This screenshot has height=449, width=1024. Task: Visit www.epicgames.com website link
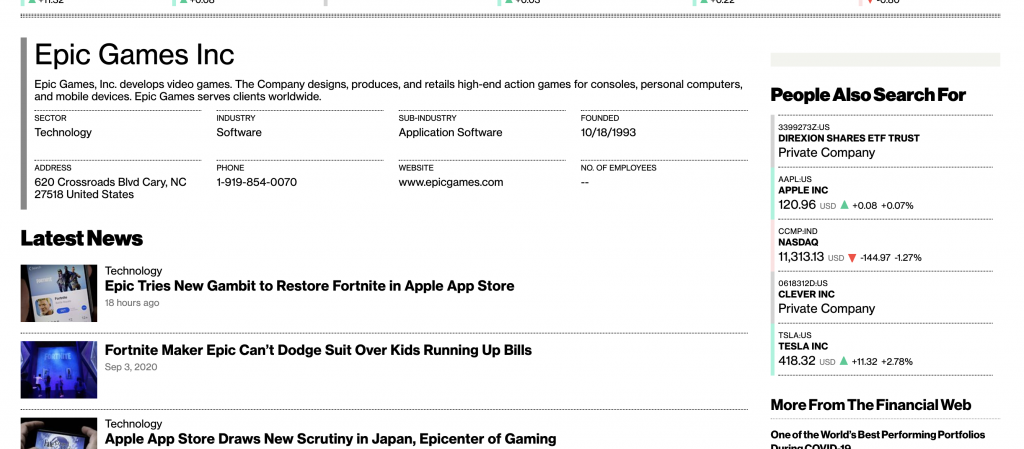click(x=451, y=182)
